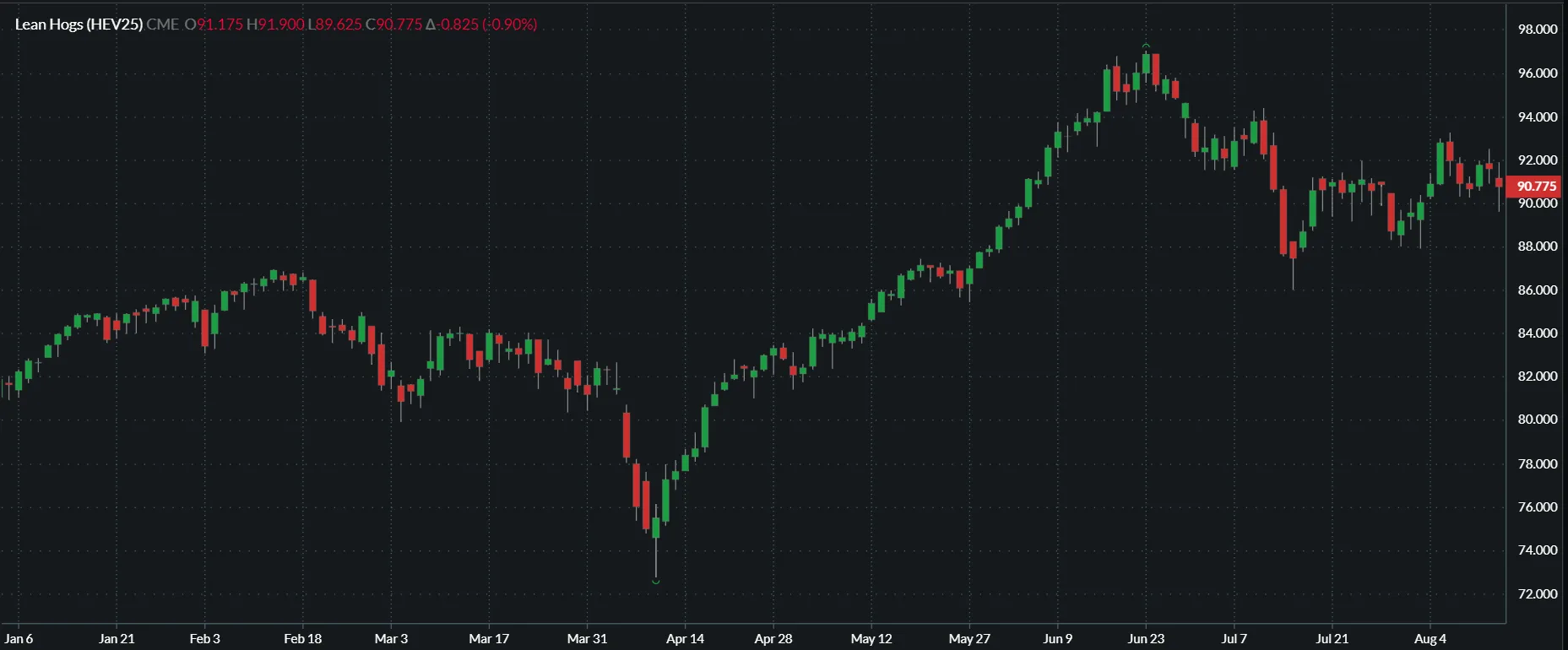Click the 72.000 price axis label
The width and height of the screenshot is (1568, 650).
point(1537,593)
